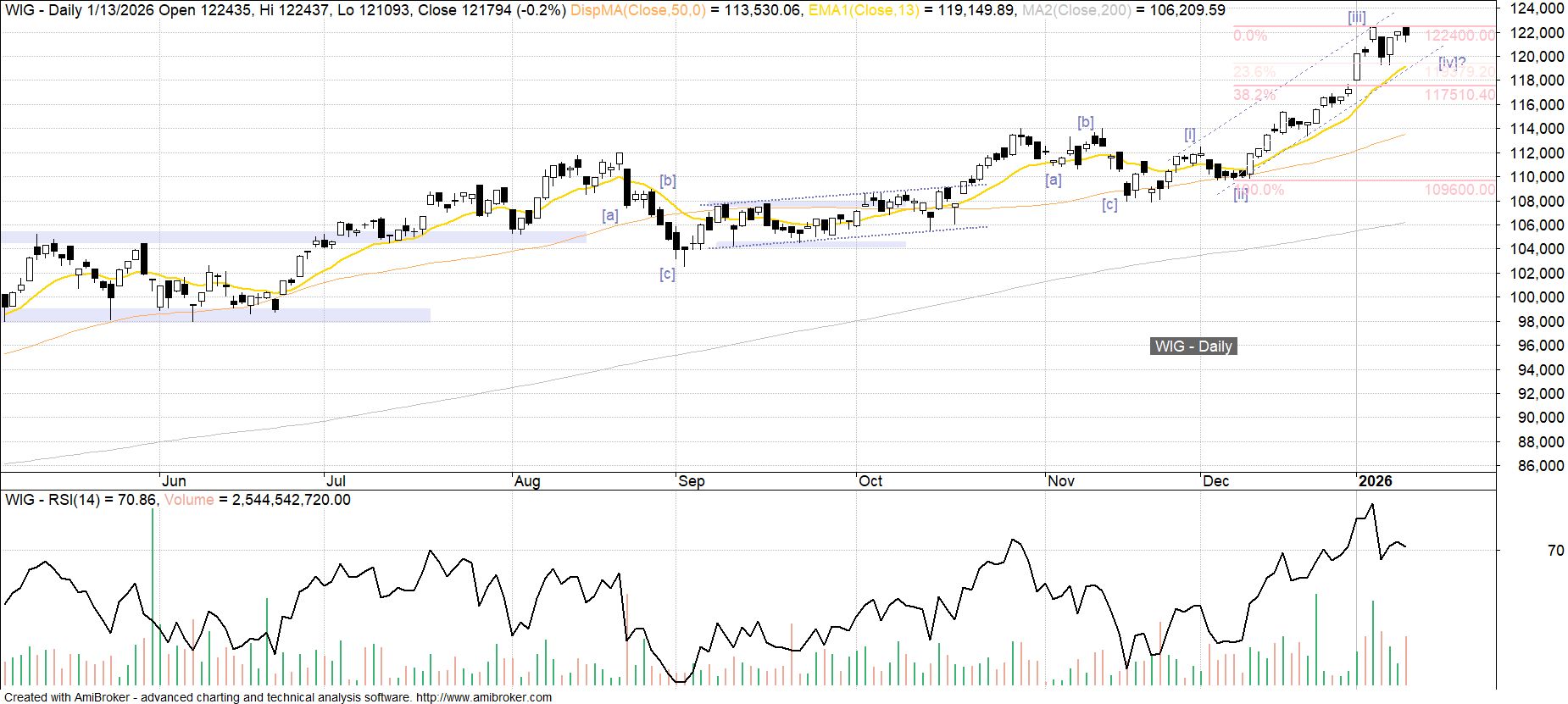
Task: Select the 38.2% Fibonacci retracement label
Action: click(1254, 95)
